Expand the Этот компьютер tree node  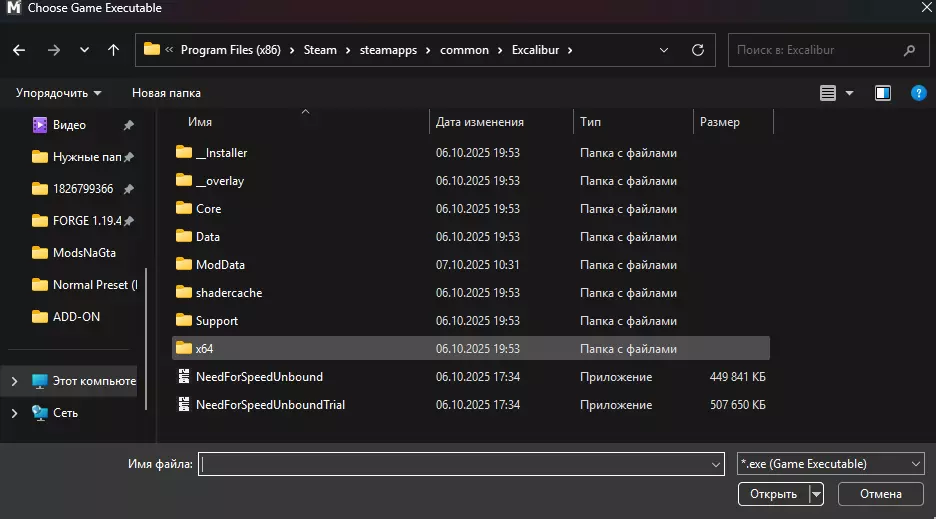[x=14, y=381]
